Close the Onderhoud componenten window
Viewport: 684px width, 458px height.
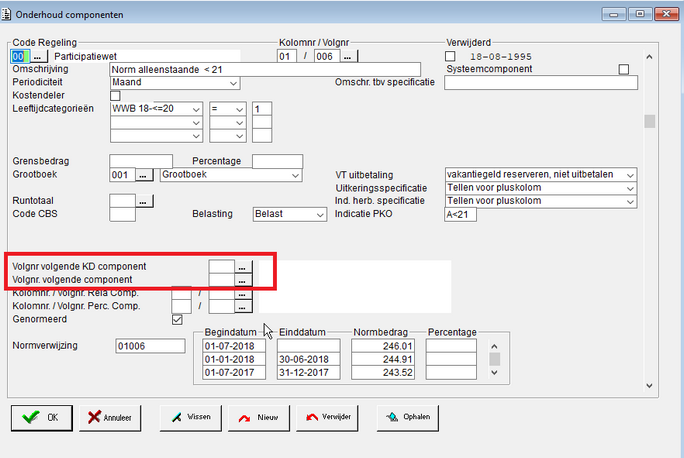pyautogui.click(x=666, y=14)
